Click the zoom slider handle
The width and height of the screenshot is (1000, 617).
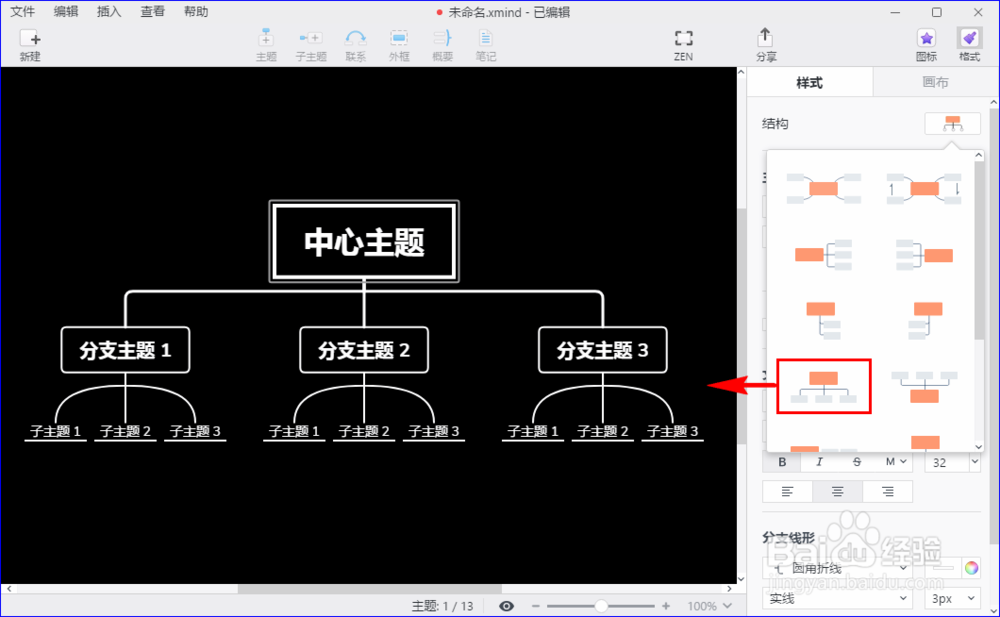pos(601,606)
